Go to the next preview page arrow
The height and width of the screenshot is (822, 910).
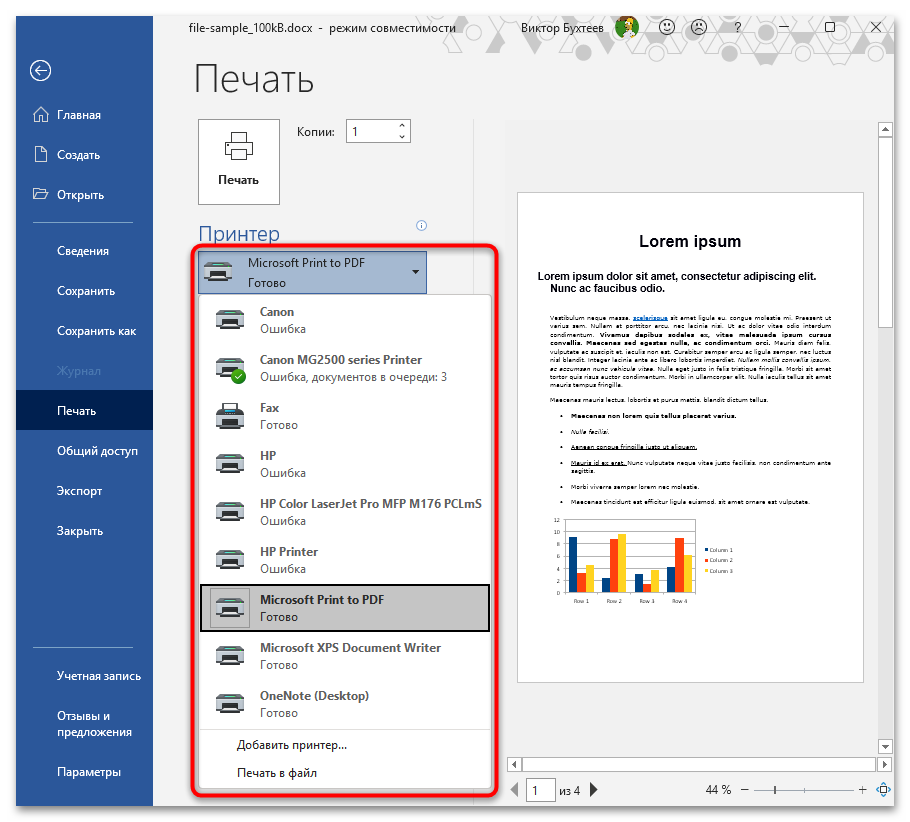pos(594,789)
